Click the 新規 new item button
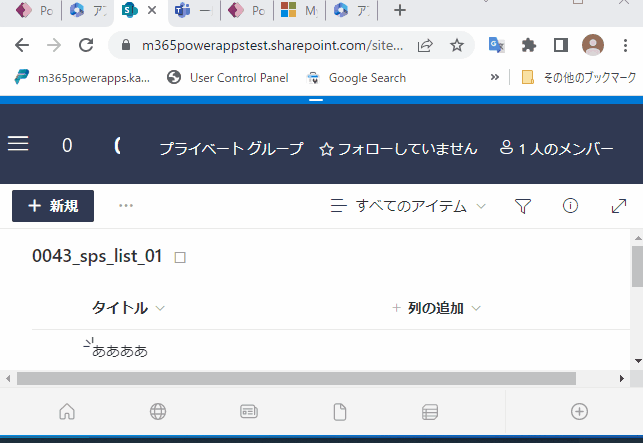This screenshot has height=443, width=643. pyautogui.click(x=53, y=206)
